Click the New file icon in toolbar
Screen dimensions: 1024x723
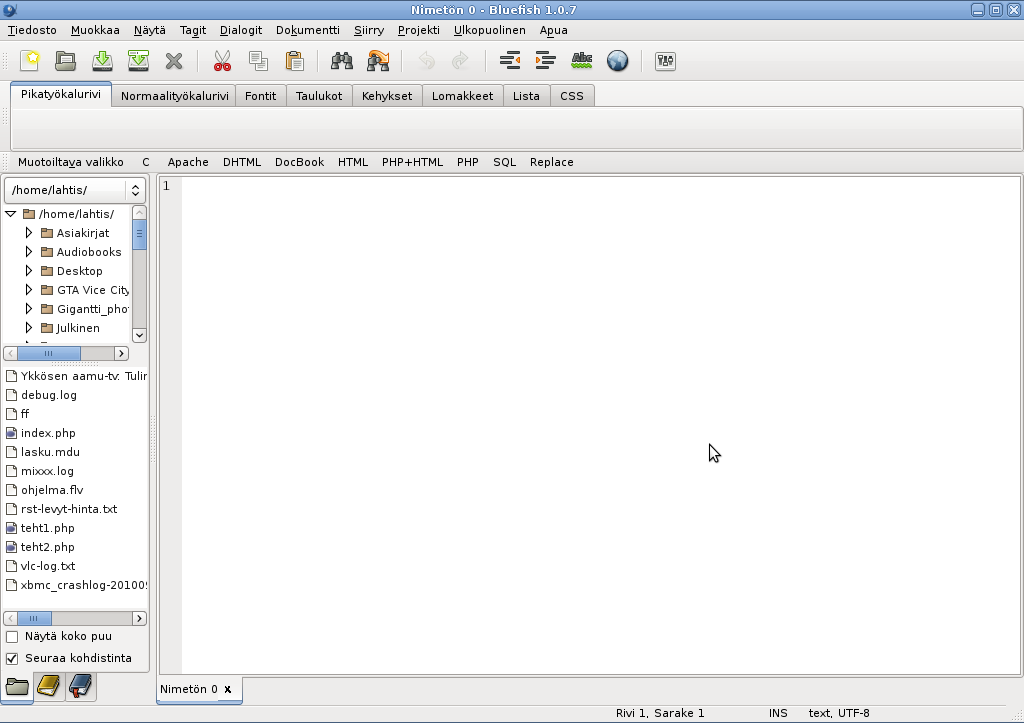(x=30, y=61)
